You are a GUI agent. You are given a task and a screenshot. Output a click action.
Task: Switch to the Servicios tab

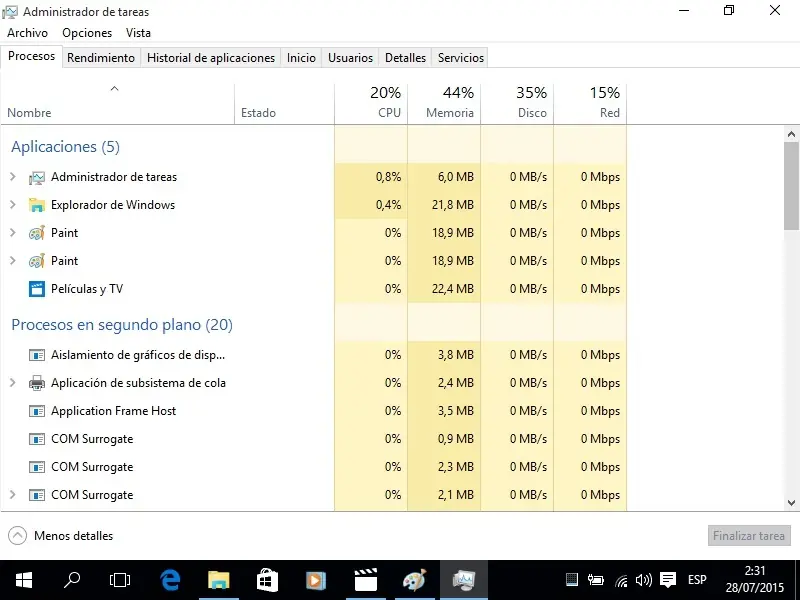461,58
